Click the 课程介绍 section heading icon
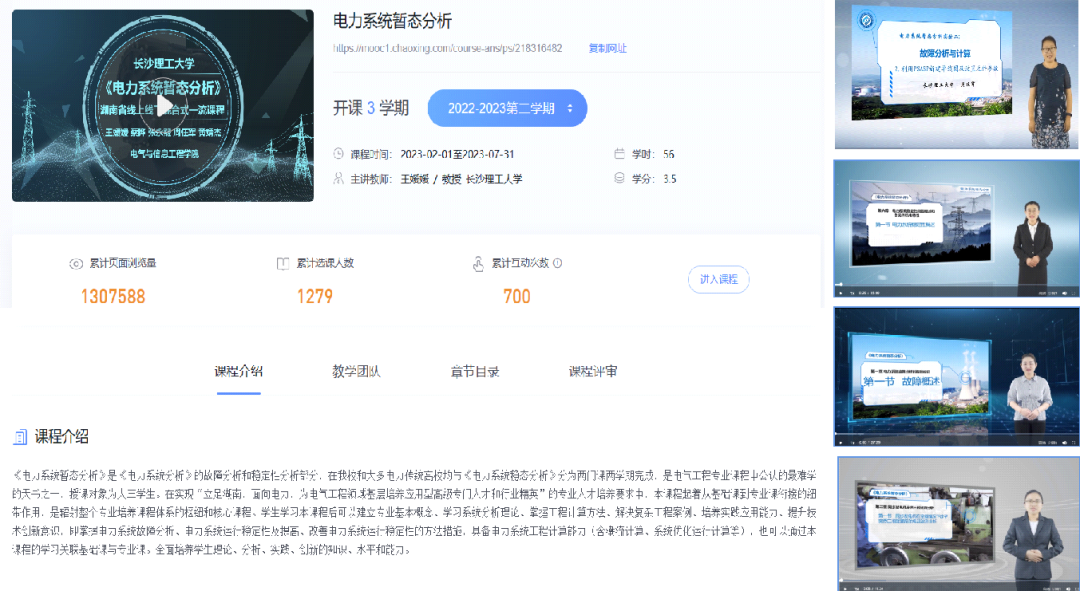This screenshot has width=1080, height=591. pos(20,437)
